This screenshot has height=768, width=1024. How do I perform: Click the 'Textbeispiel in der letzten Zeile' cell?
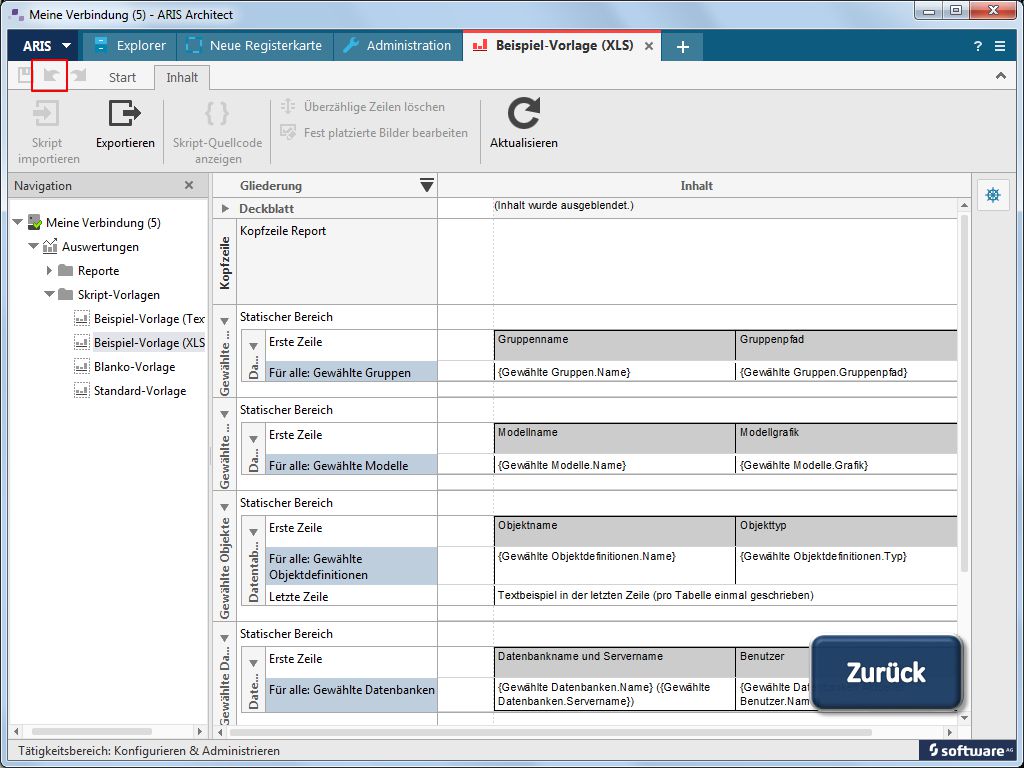click(726, 595)
